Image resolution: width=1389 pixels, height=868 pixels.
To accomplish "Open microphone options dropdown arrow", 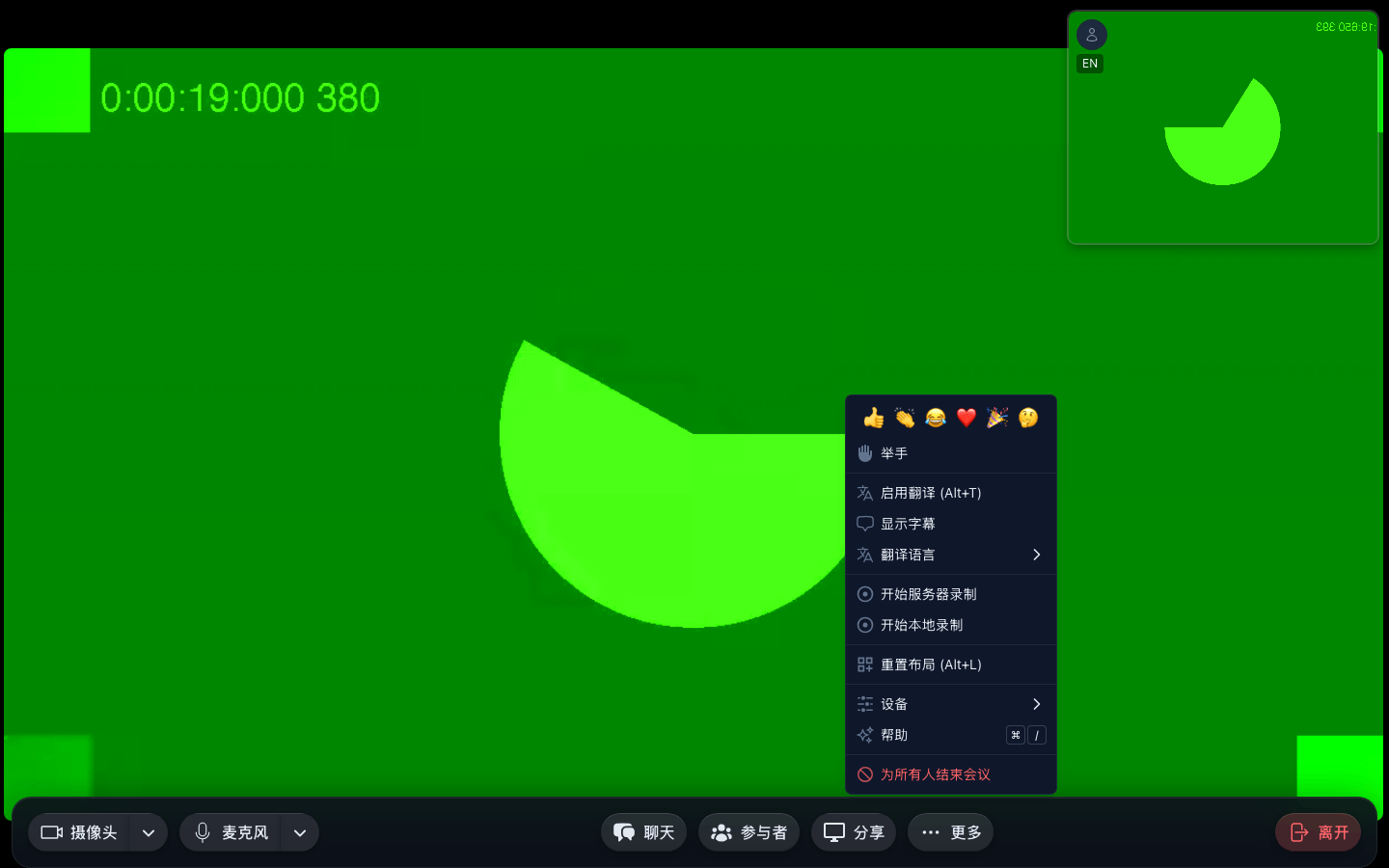I will 300,832.
